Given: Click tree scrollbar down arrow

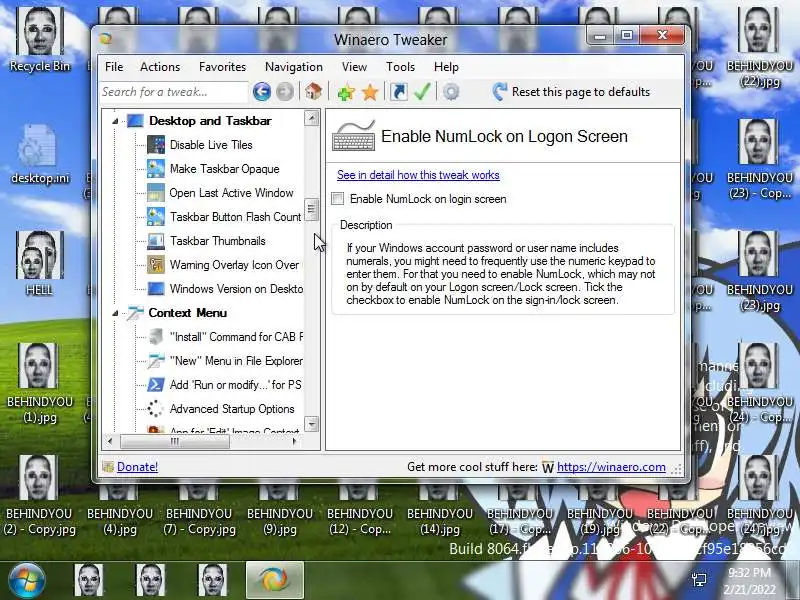Looking at the screenshot, I should (x=312, y=424).
